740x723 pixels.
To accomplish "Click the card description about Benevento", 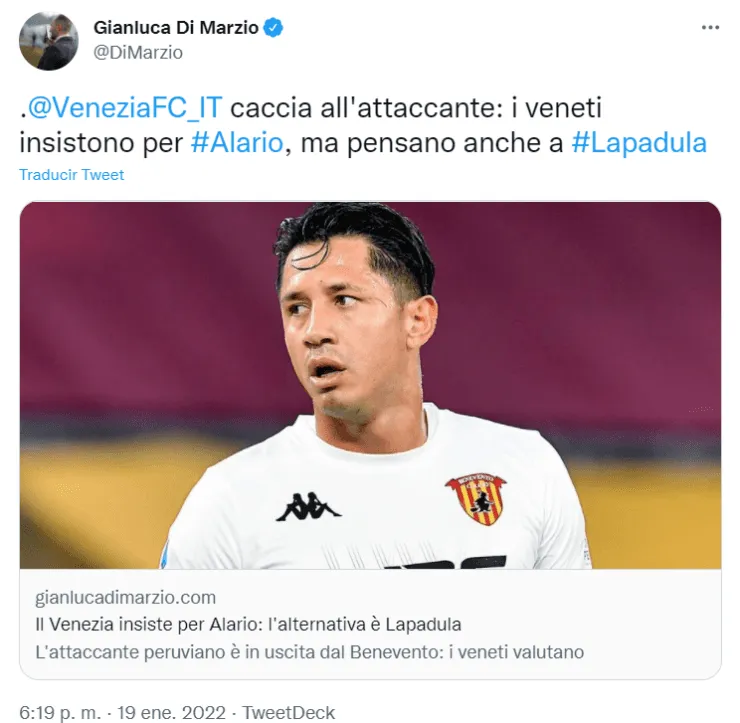I will (x=310, y=652).
